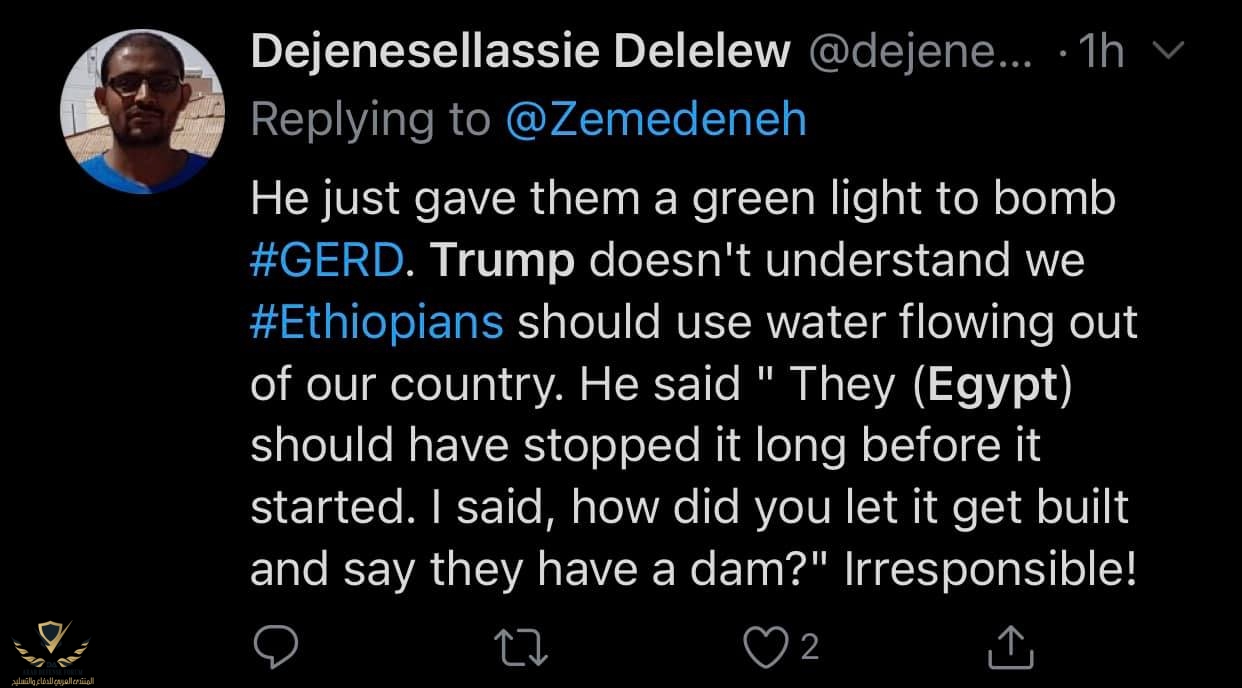This screenshot has width=1242, height=688.
Task: Tap the share upload icon
Action: click(x=1010, y=647)
